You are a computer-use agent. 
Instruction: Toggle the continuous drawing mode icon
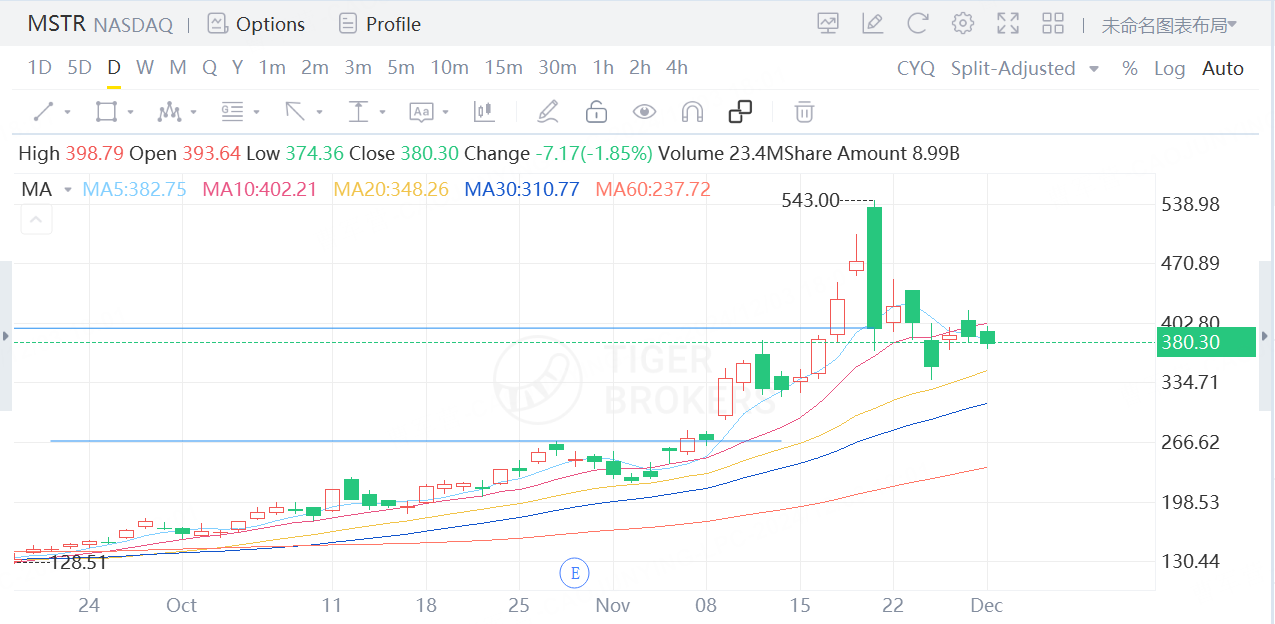(x=740, y=112)
